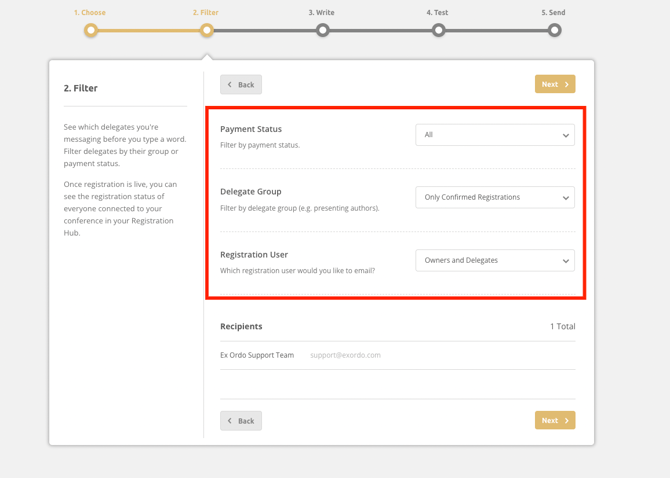
Task: Click the bottom Back button
Action: (241, 421)
